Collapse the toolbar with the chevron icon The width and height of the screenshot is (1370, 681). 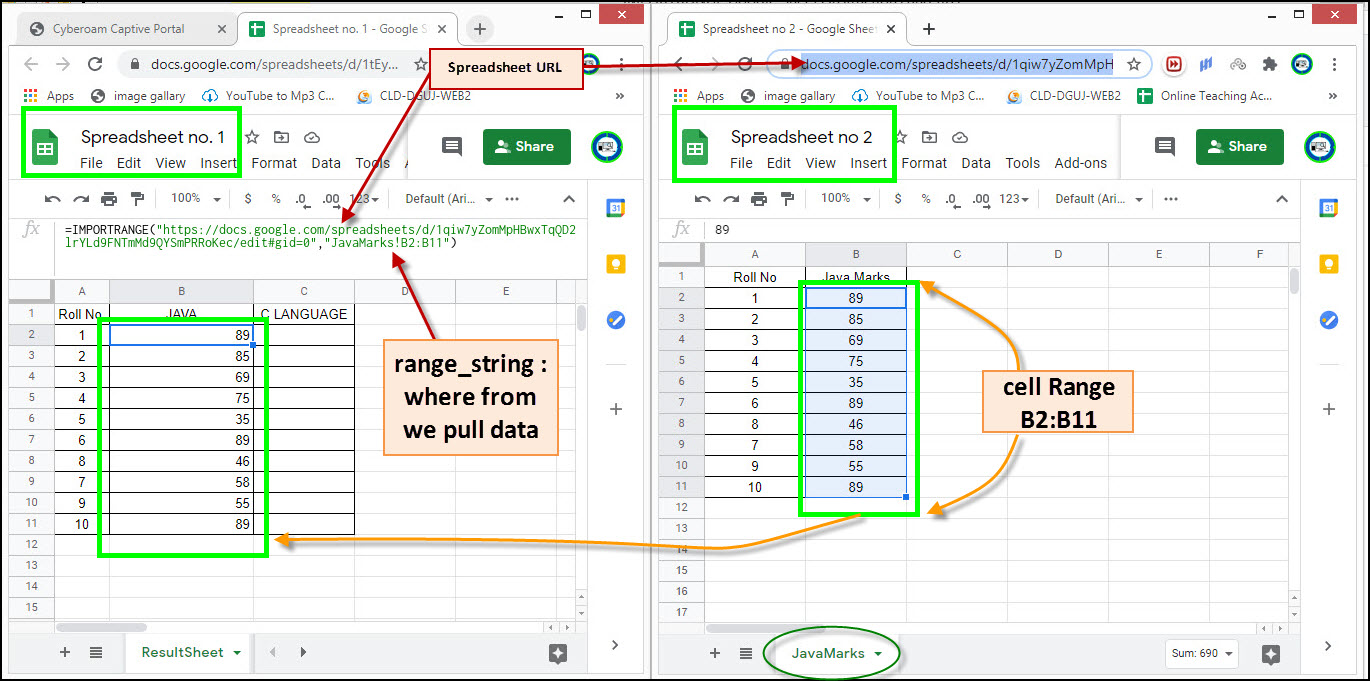(x=1282, y=198)
